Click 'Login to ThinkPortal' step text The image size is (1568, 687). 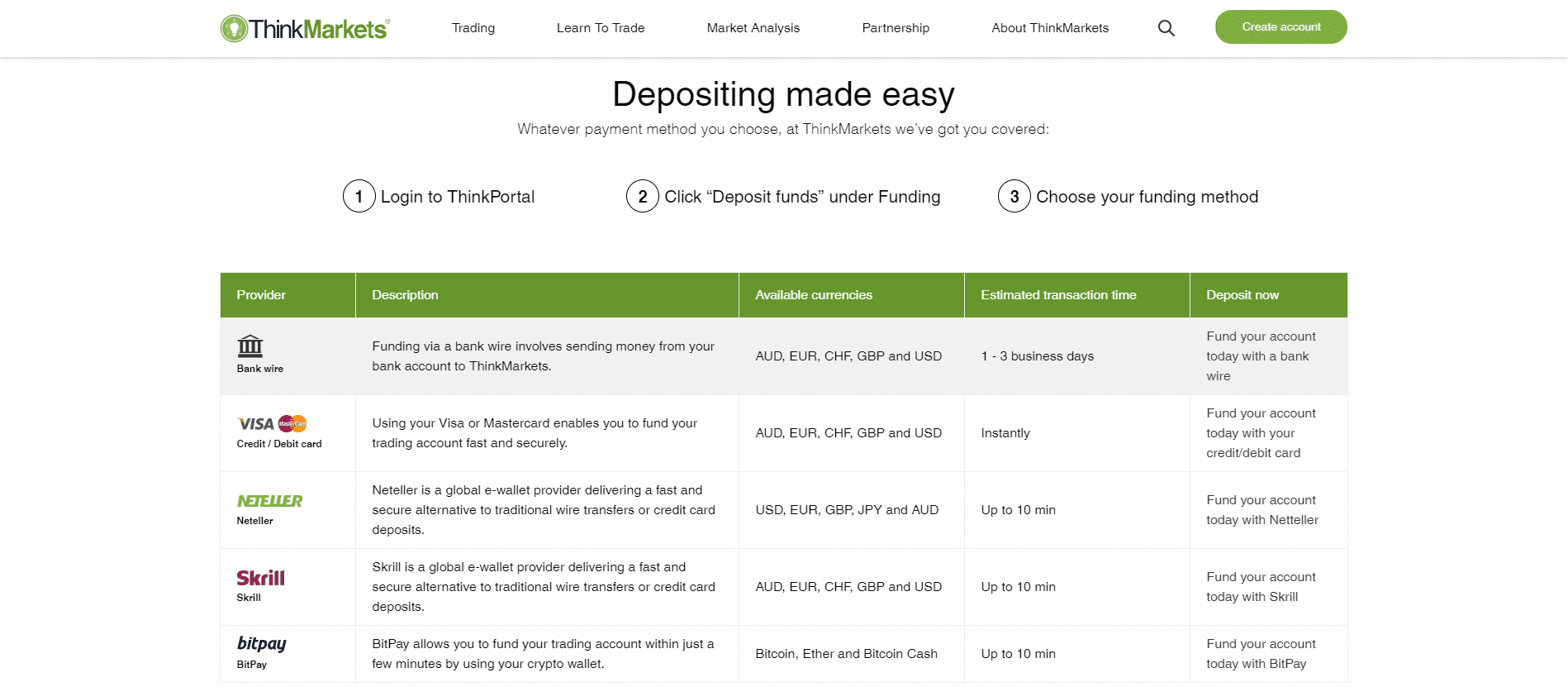[x=458, y=197]
